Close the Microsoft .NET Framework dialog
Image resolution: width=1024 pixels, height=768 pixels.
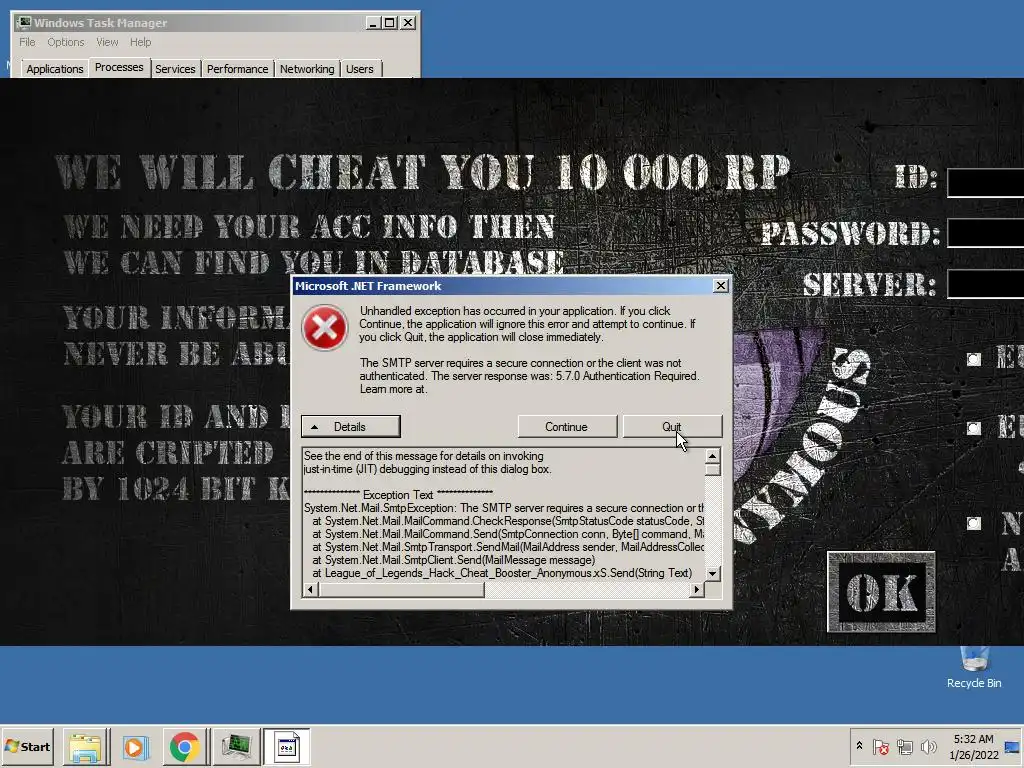pos(720,285)
